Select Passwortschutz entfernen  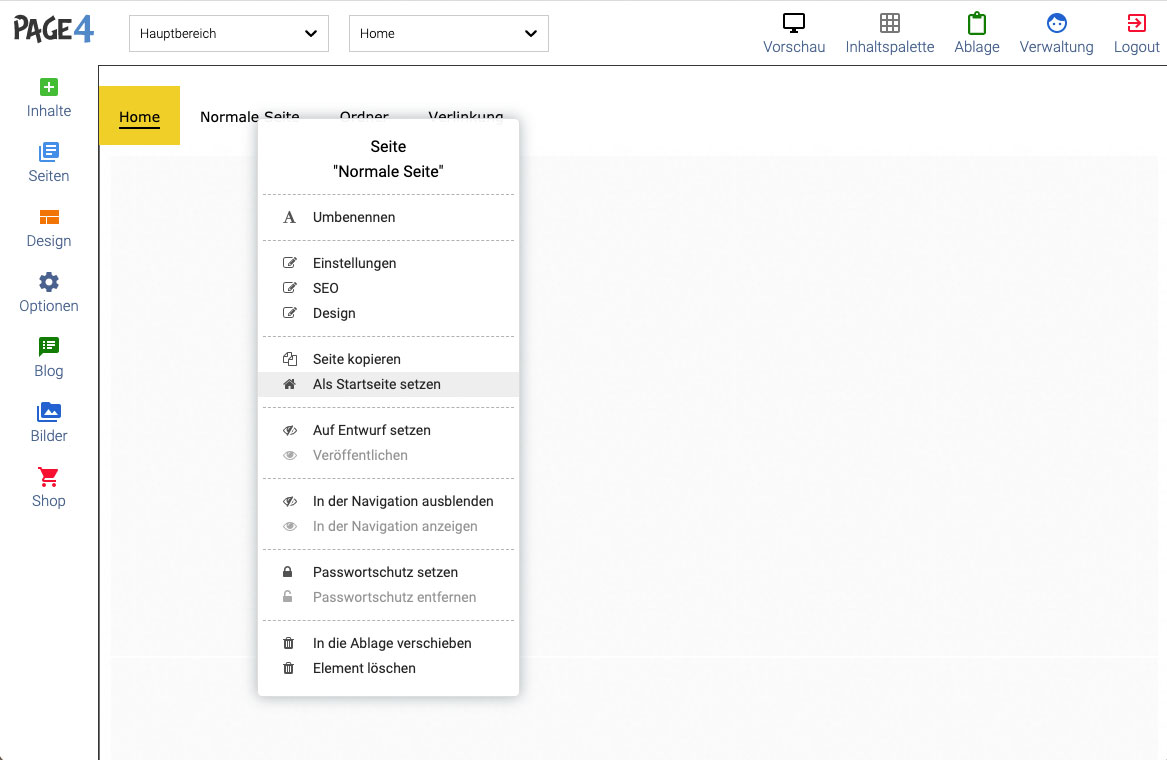pyautogui.click(x=388, y=597)
